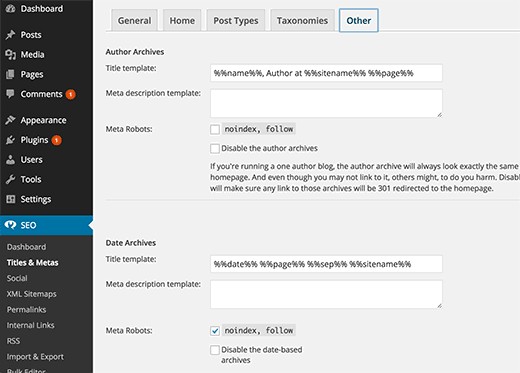This screenshot has height=373, width=520.
Task: Click the Author Archives title template field
Action: 326,73
